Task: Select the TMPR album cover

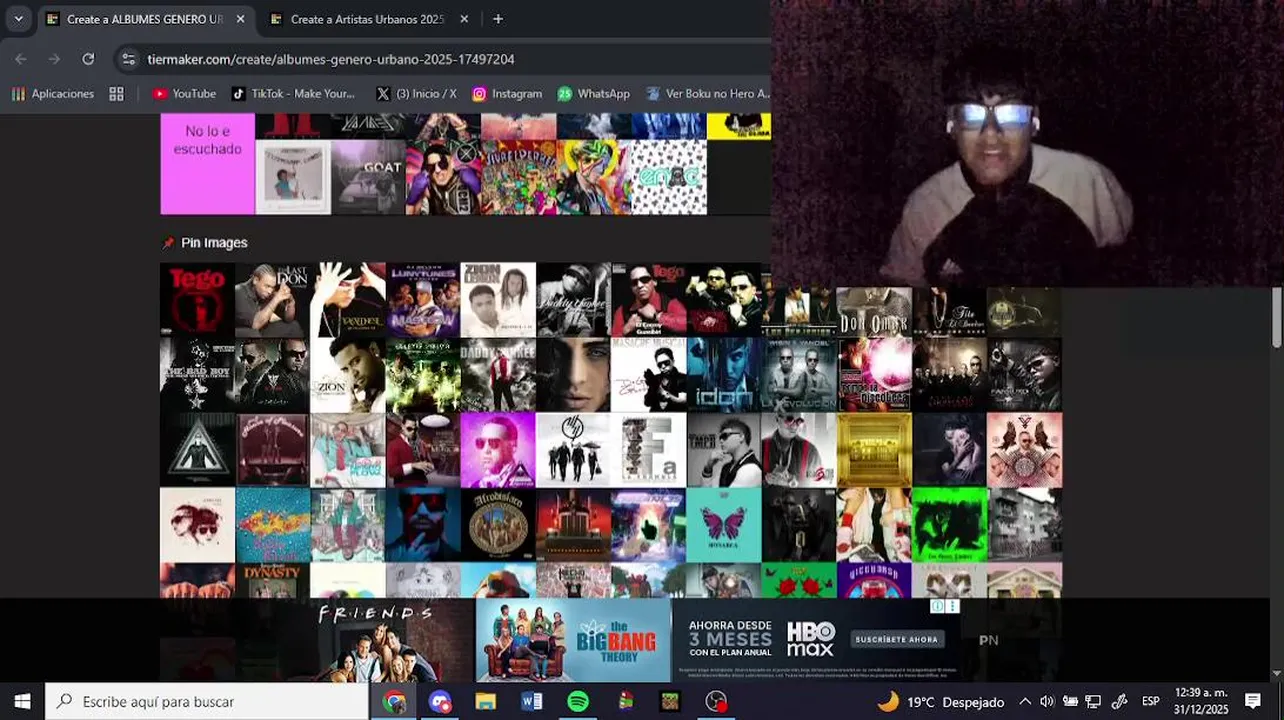Action: (724, 450)
